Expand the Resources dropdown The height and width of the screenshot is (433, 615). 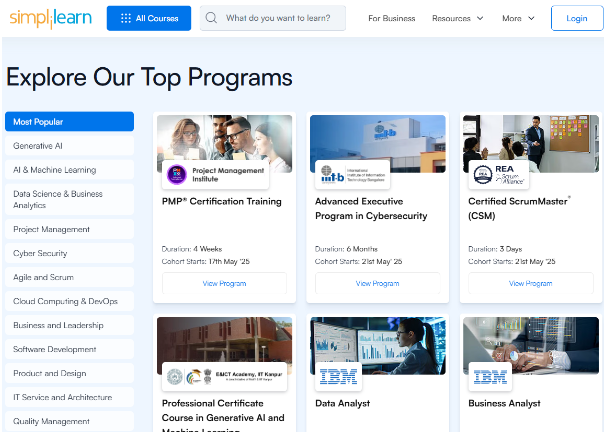[458, 18]
